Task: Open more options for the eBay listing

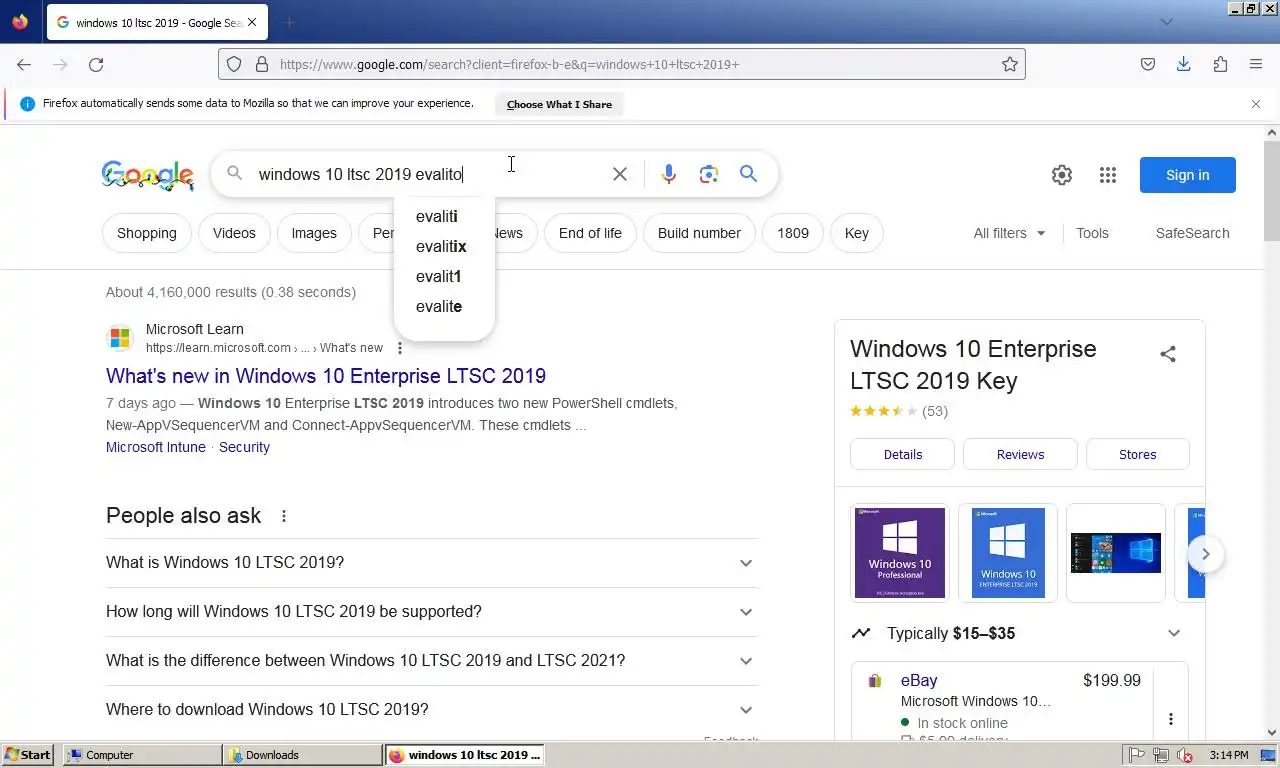Action: [x=1170, y=719]
